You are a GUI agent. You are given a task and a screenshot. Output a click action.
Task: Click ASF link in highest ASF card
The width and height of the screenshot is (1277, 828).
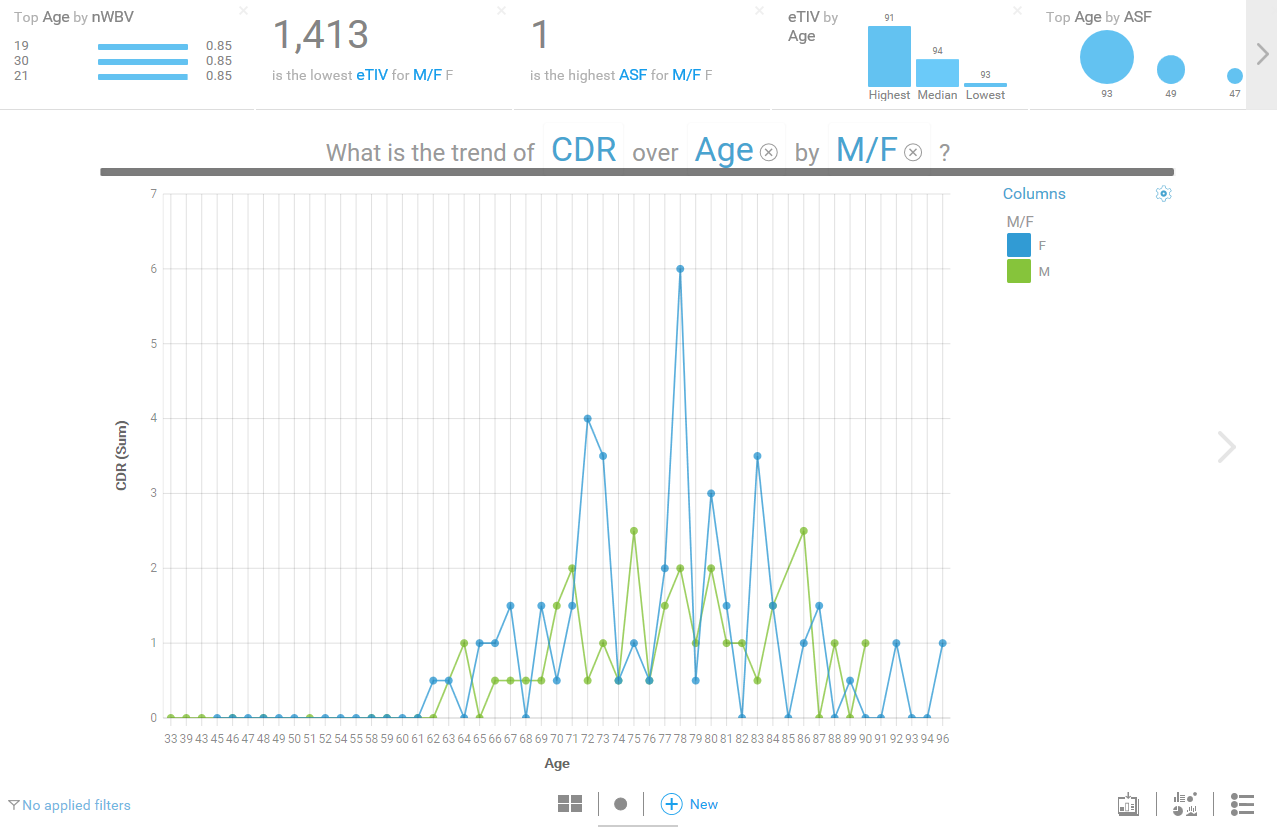coord(632,75)
